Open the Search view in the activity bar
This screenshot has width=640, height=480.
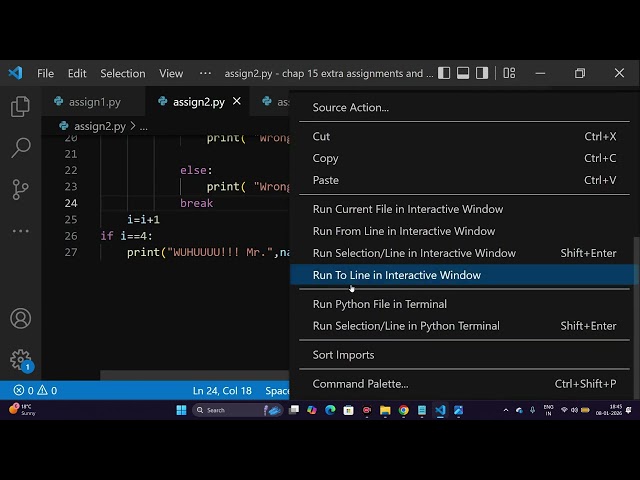tap(20, 148)
